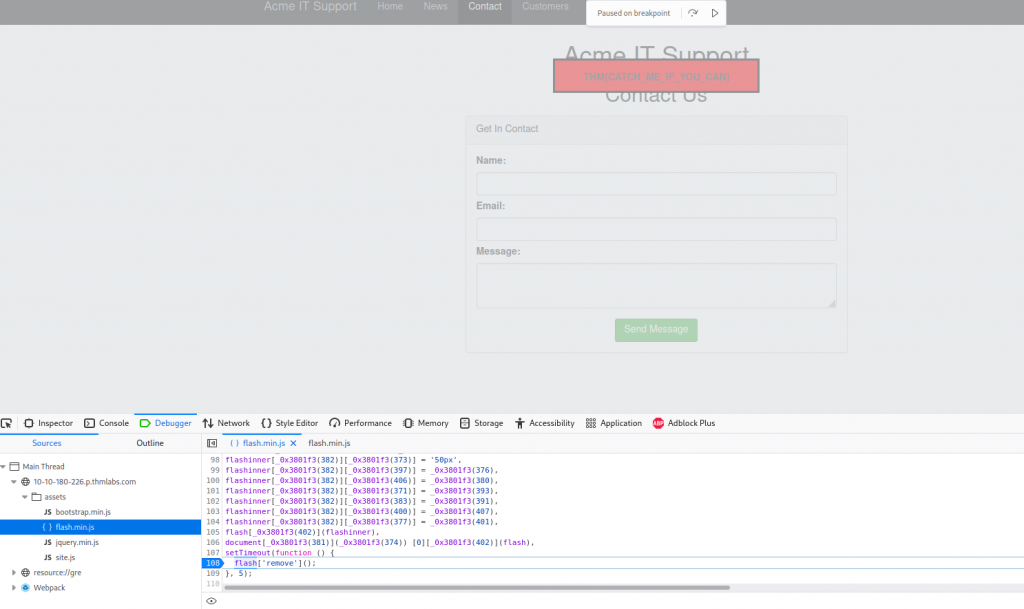Open the Accessibility panel
Viewport: 1024px width, 609px height.
[x=544, y=423]
